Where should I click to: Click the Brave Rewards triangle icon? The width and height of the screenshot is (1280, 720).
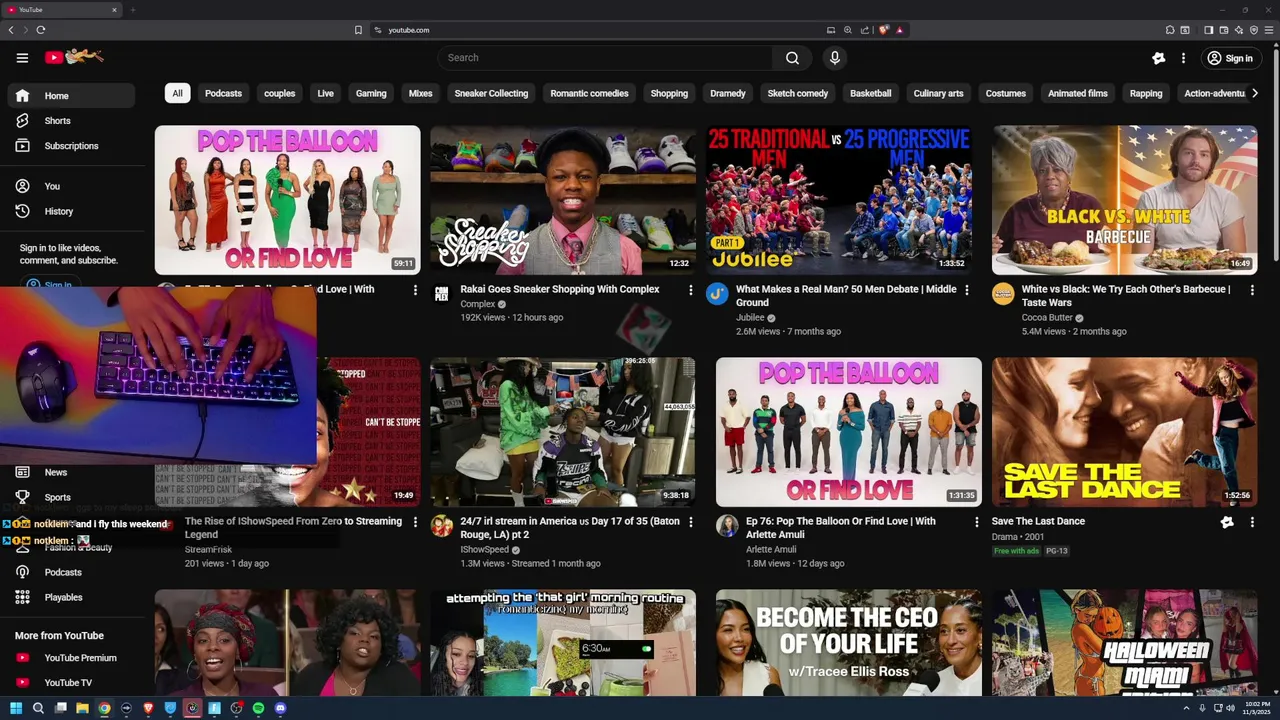tap(899, 30)
